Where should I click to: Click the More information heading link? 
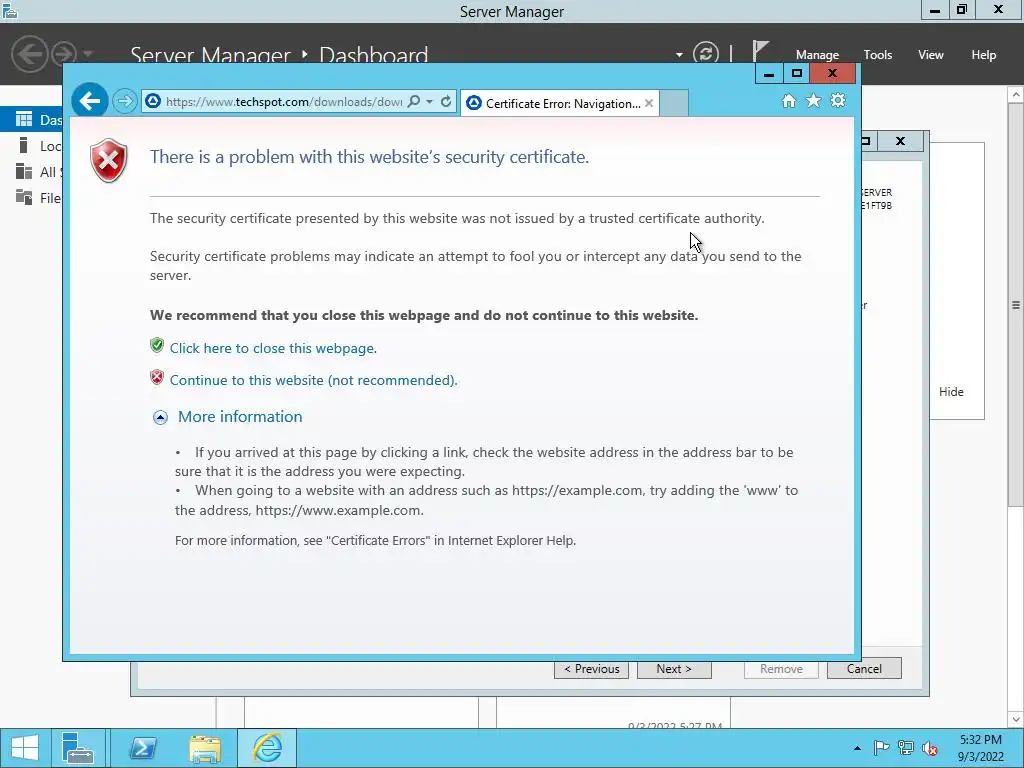[x=240, y=417]
